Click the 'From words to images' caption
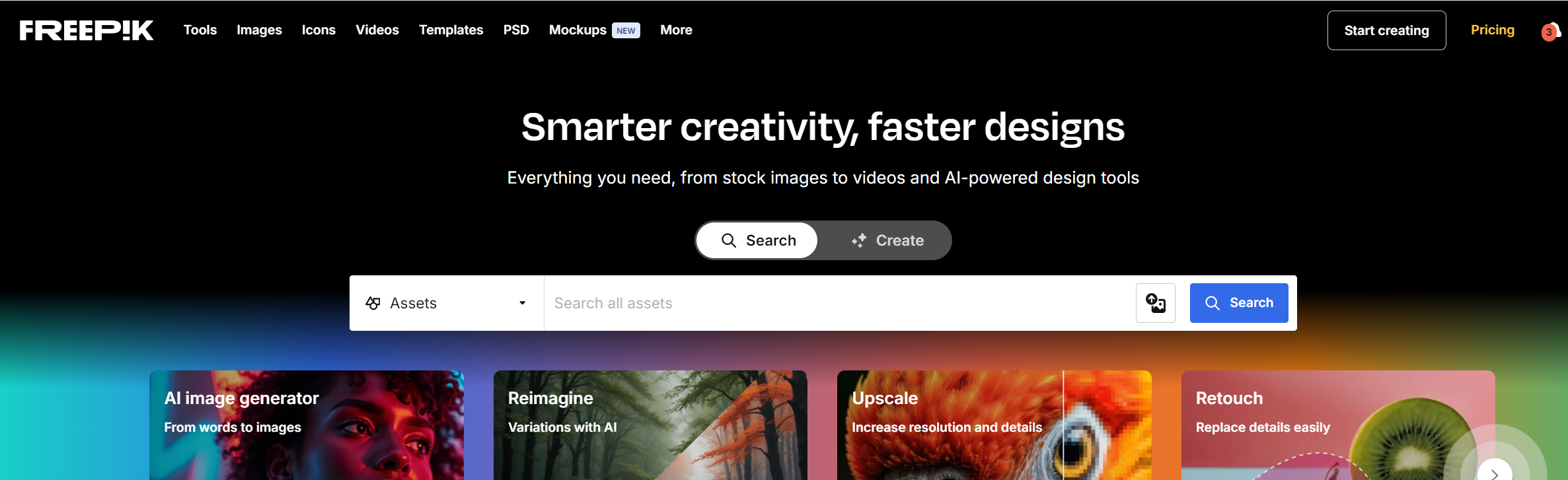The width and height of the screenshot is (1568, 480). 233,427
